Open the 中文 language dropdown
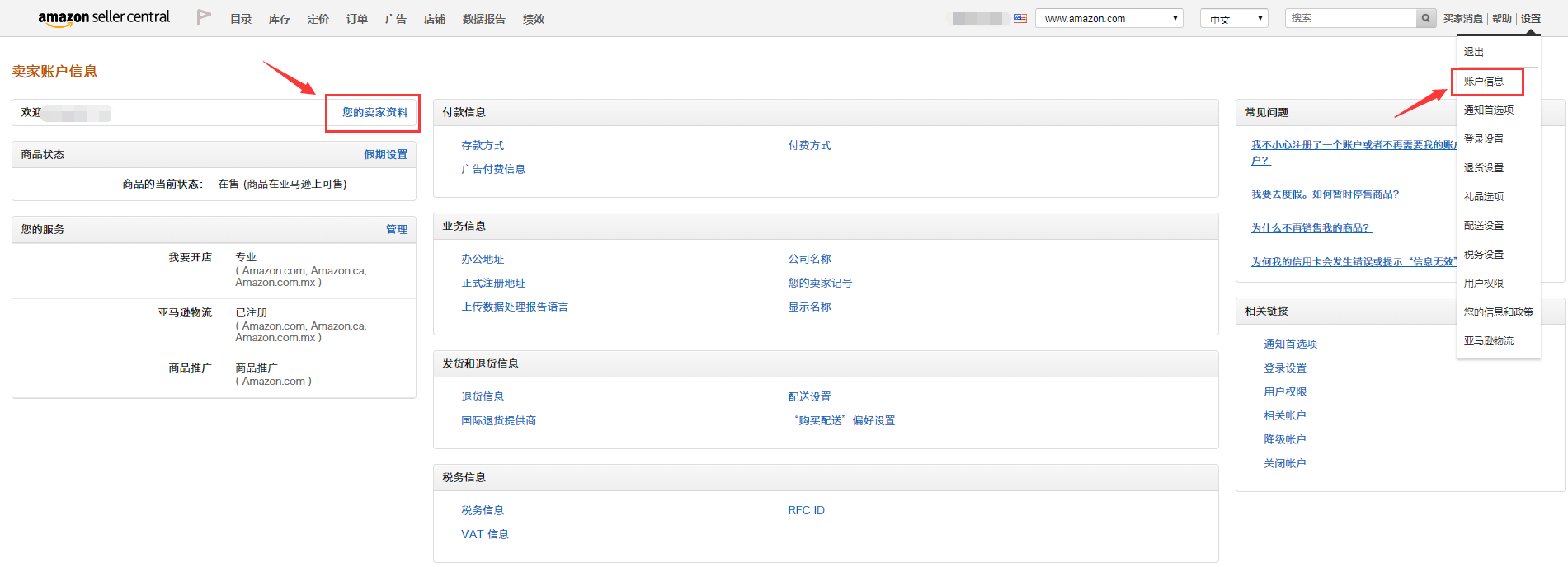The image size is (1568, 567). pyautogui.click(x=1234, y=18)
